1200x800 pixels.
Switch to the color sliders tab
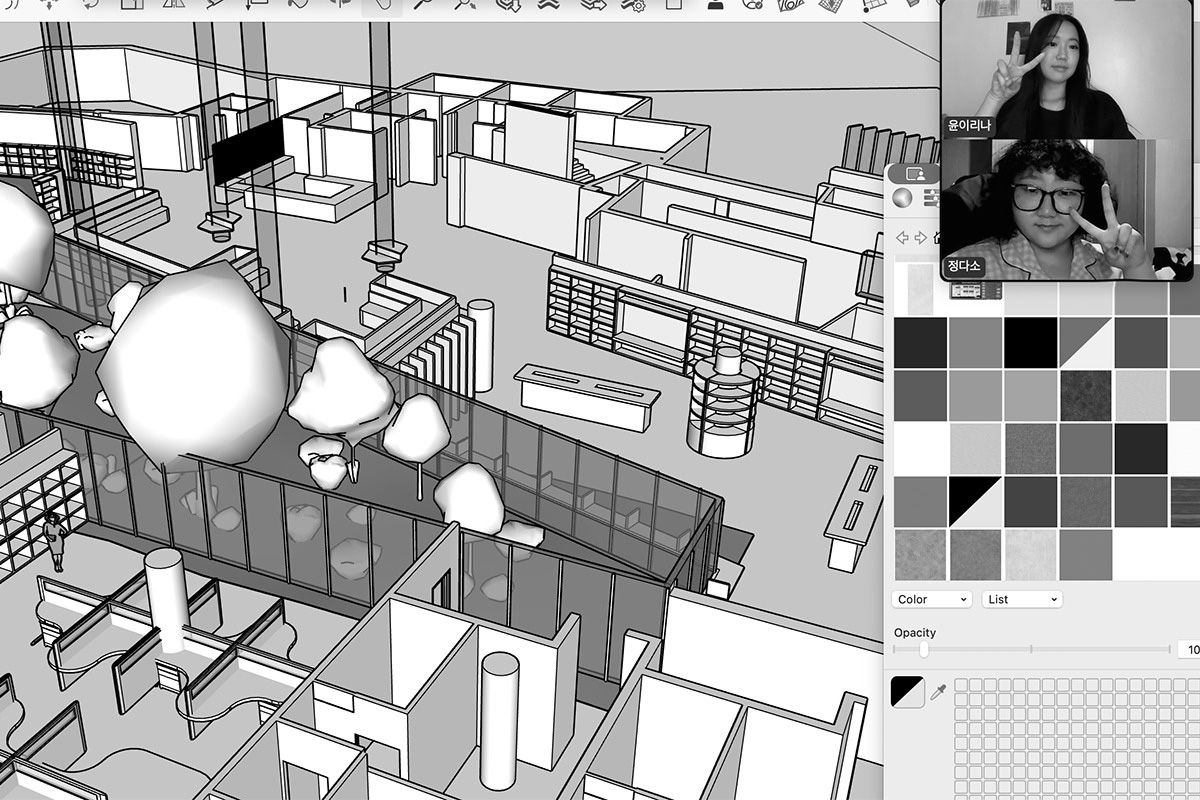tap(931, 198)
